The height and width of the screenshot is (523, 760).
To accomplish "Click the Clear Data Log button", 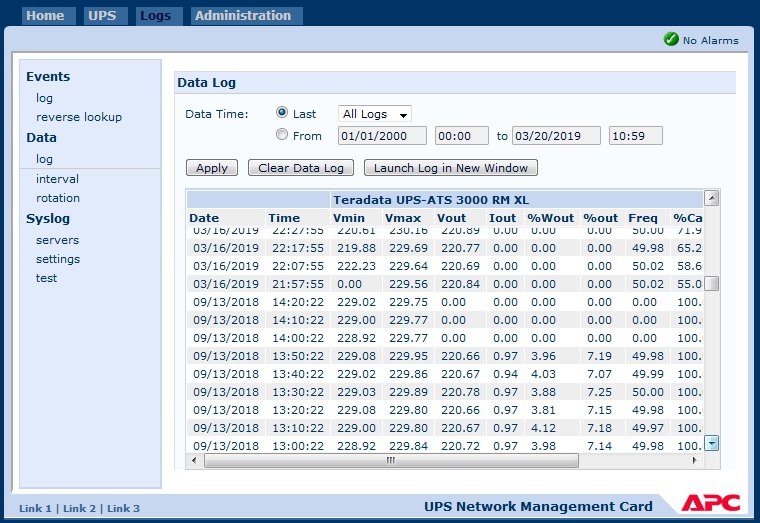I will [x=300, y=168].
